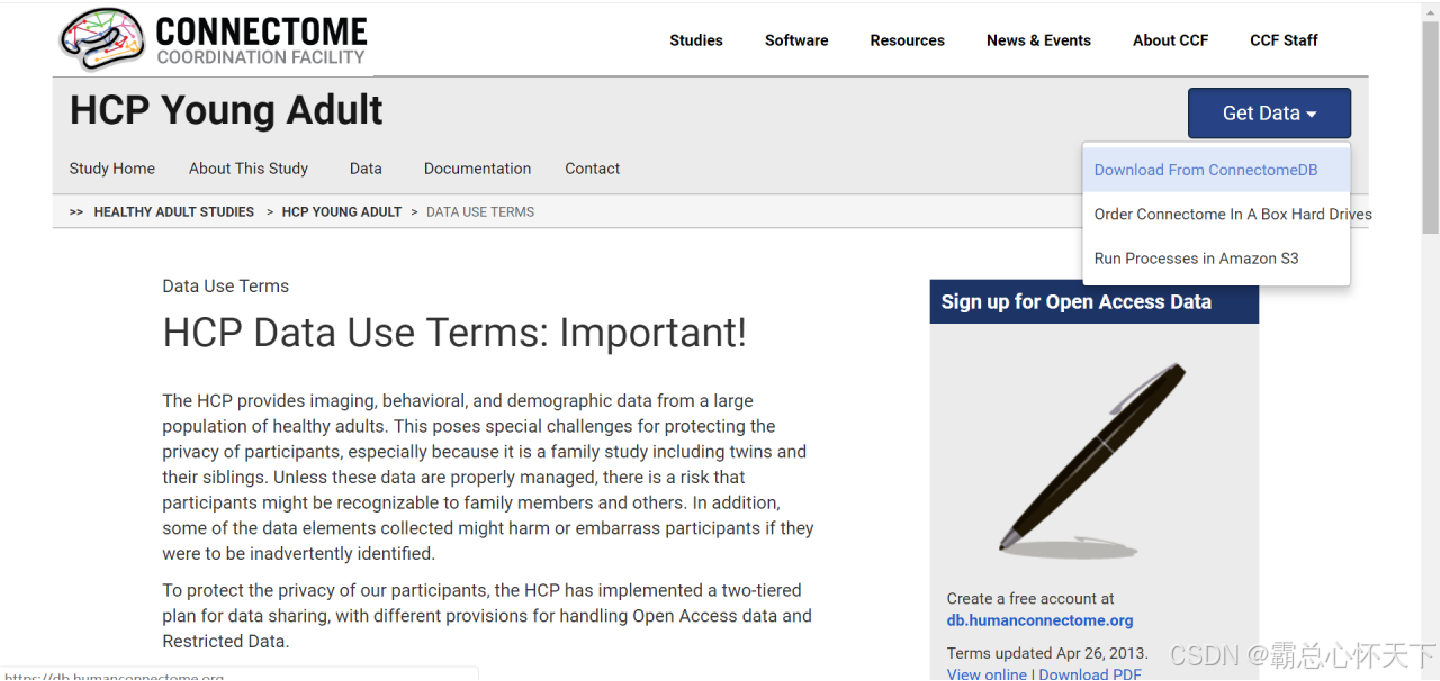Open the Contact tab
This screenshot has width=1440, height=681.
pyautogui.click(x=593, y=168)
